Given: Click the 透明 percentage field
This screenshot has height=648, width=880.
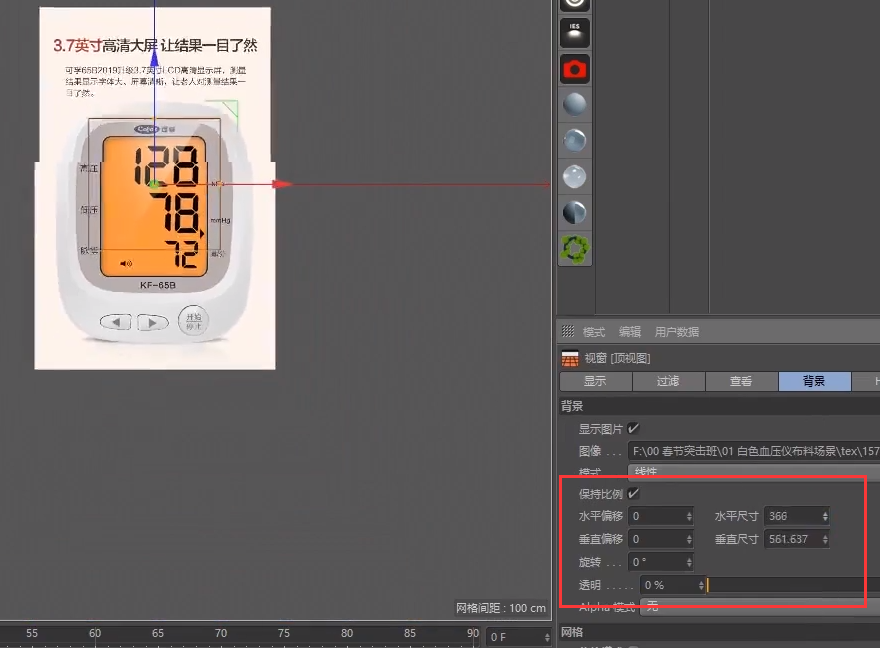Looking at the screenshot, I should 668,585.
